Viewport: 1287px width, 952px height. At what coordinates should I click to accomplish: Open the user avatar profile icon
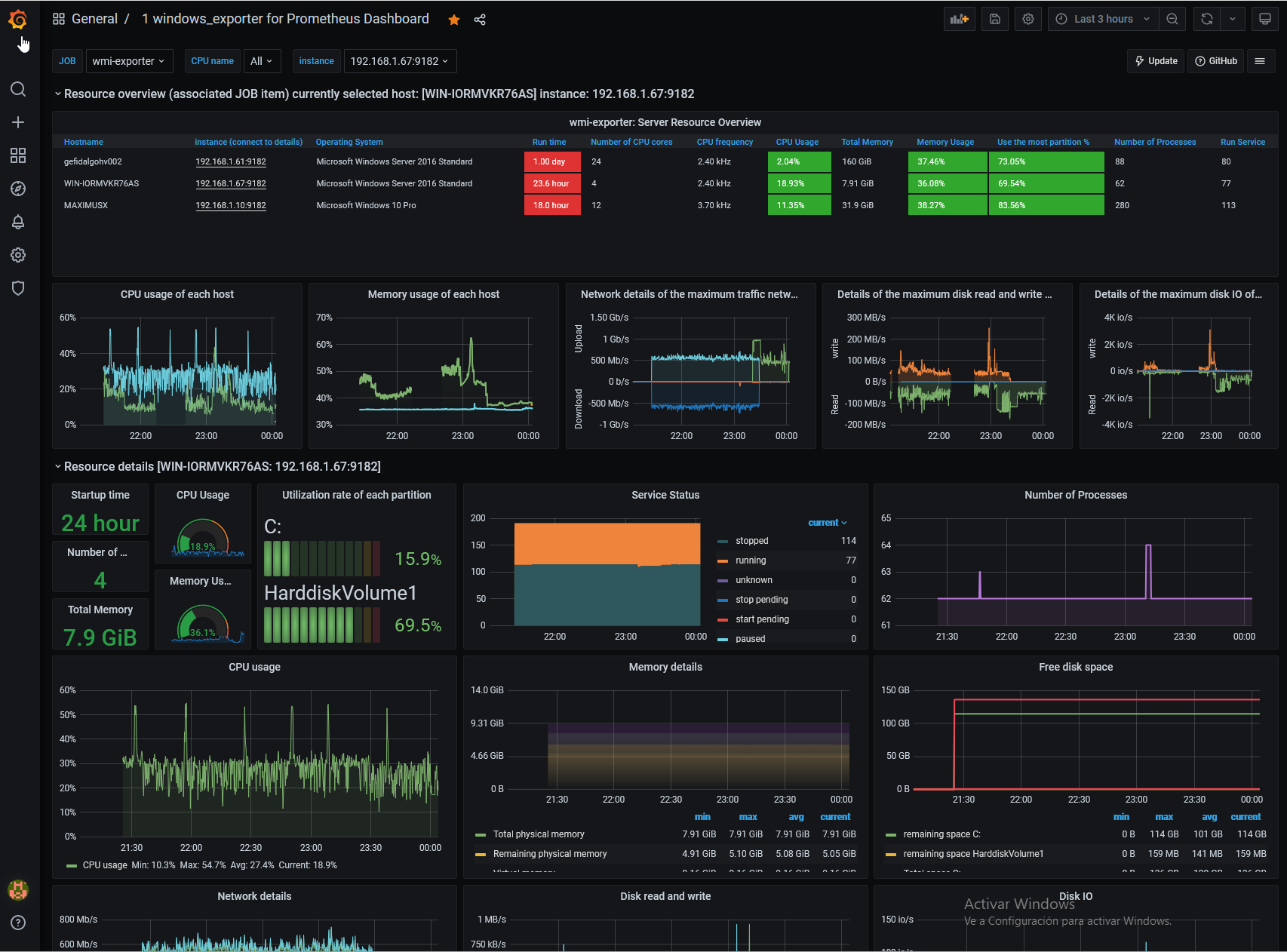pos(18,890)
